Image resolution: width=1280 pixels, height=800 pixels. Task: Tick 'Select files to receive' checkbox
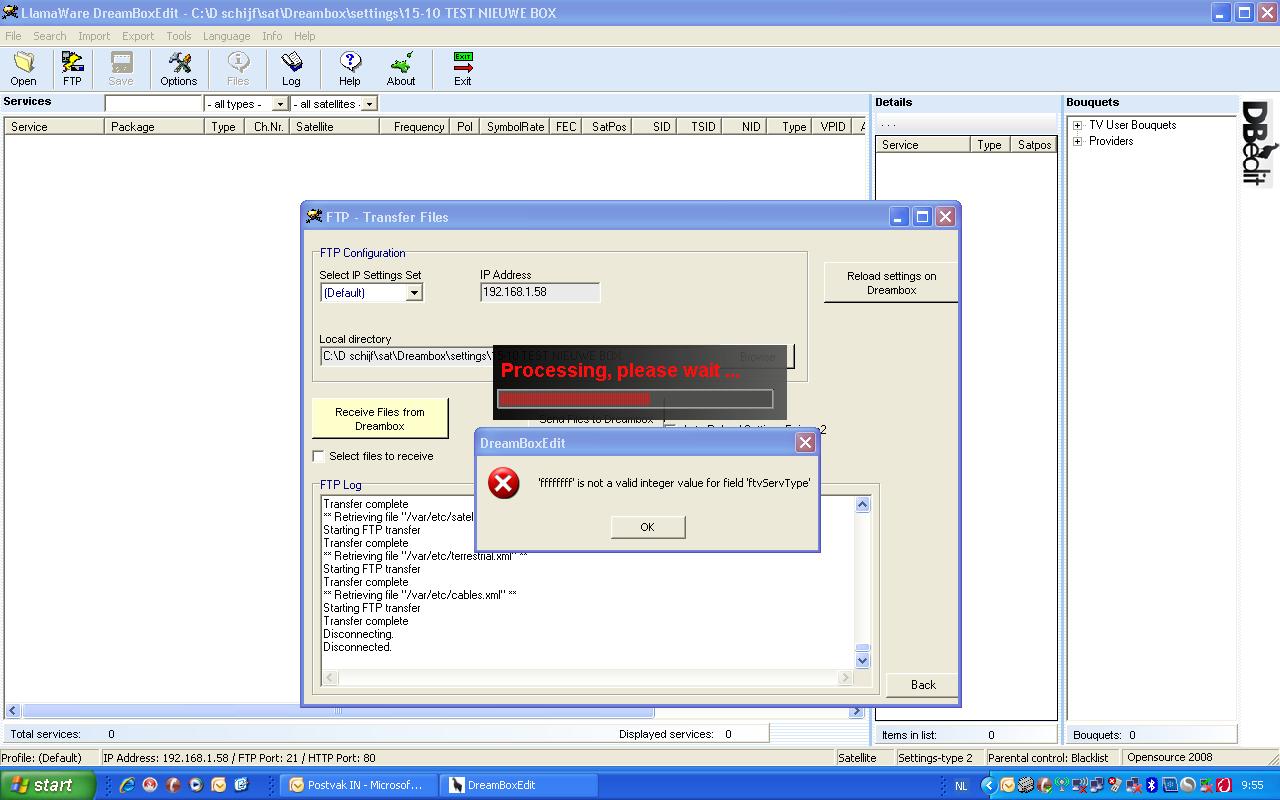(x=319, y=456)
